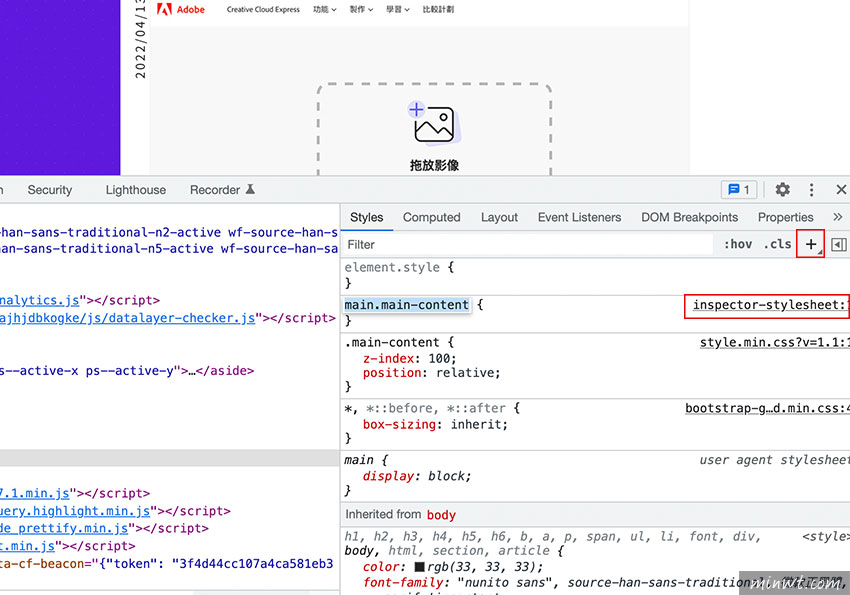
Task: Click the body link in Inherited from
Action: [441, 515]
